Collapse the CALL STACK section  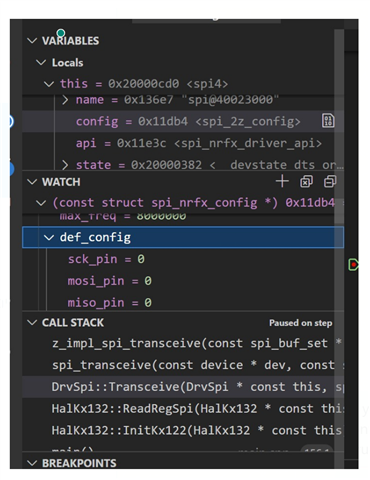click(x=32, y=322)
